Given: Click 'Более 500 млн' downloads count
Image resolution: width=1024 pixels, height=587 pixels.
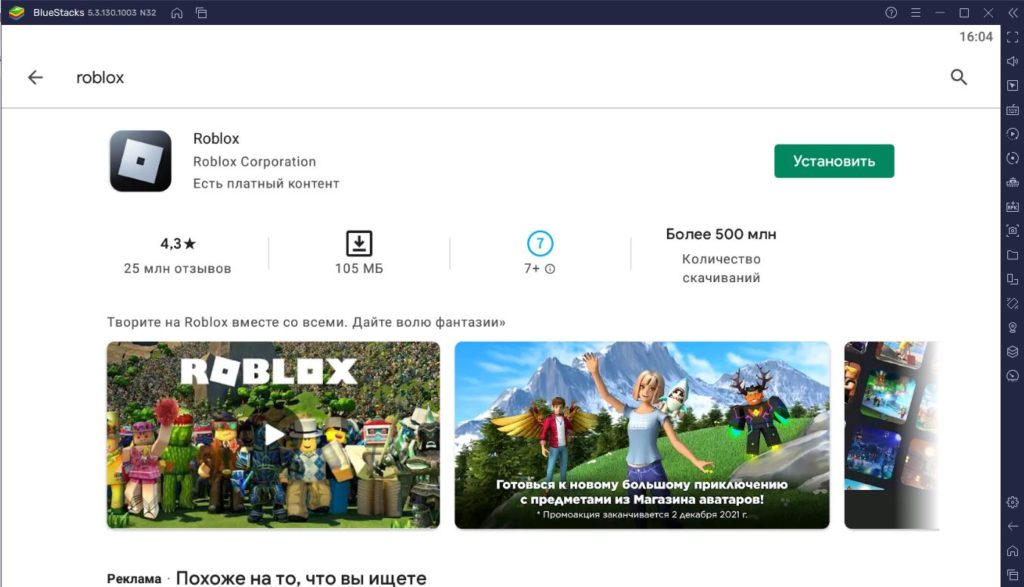Looking at the screenshot, I should click(721, 234).
